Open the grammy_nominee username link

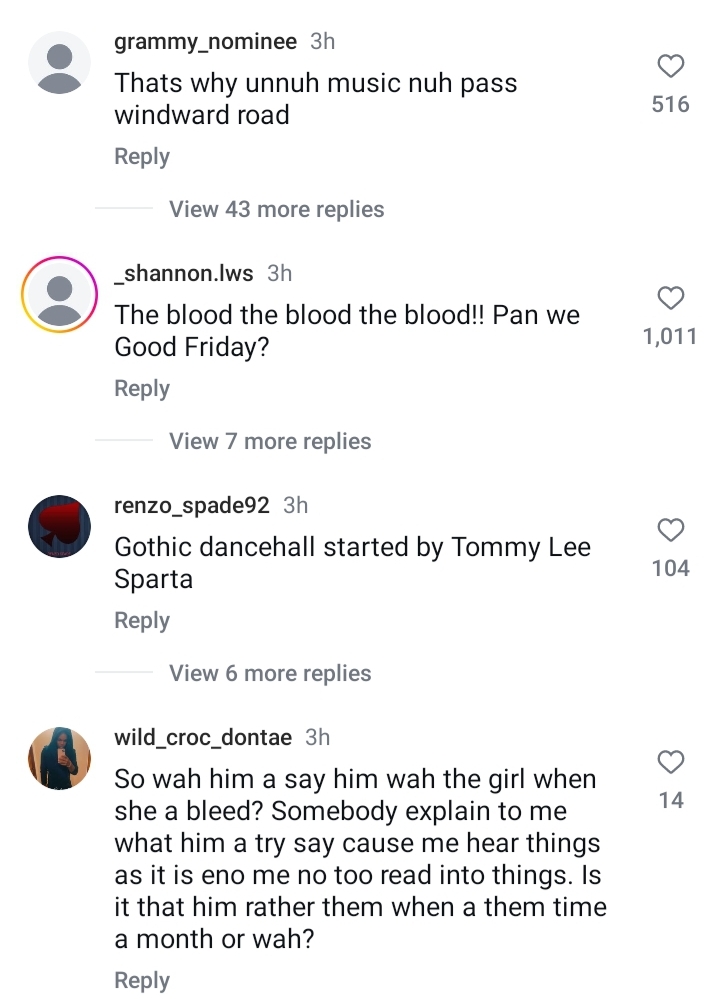pos(205,41)
